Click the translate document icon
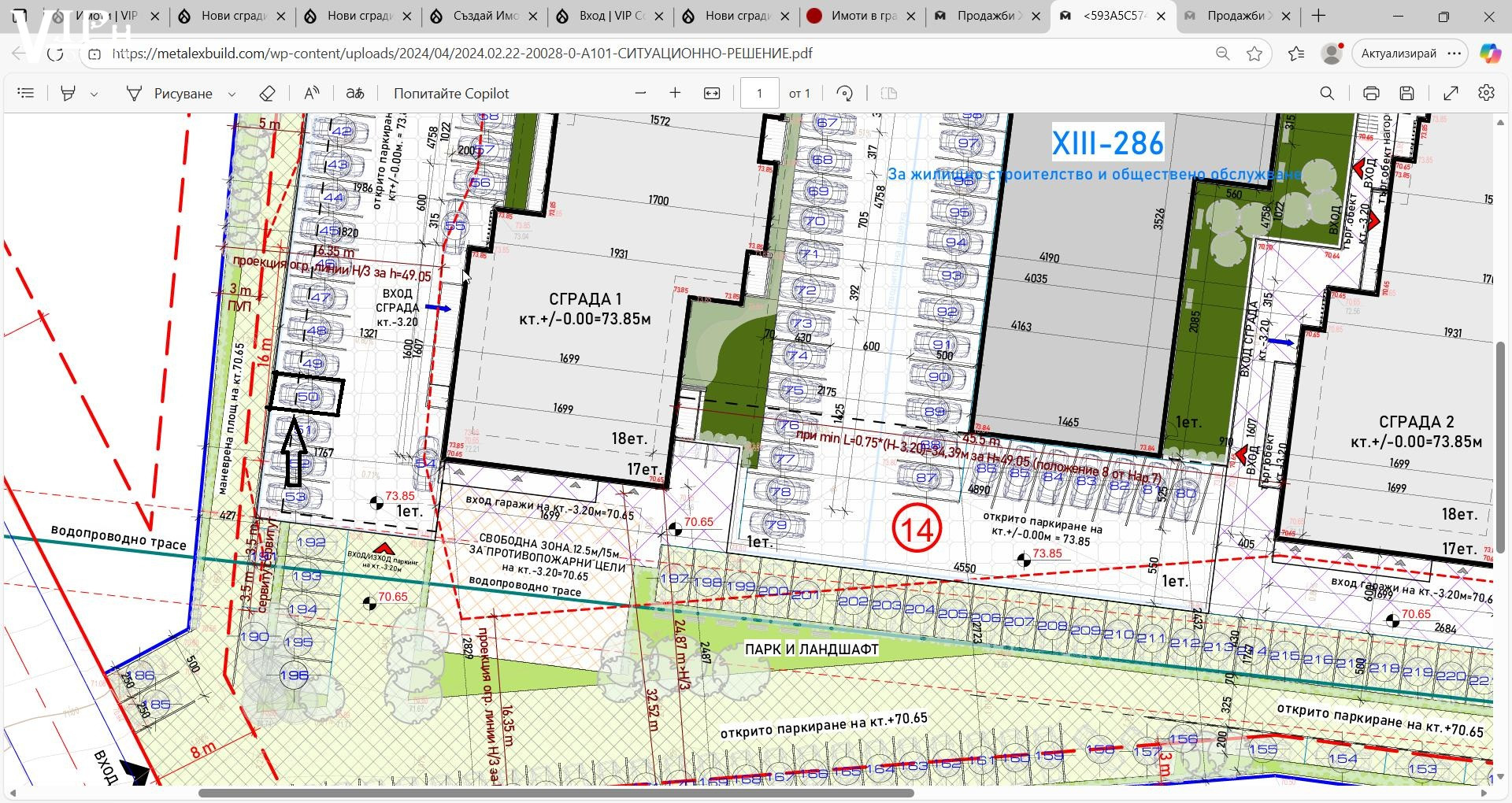Viewport: 1512px width, 803px height. pos(355,94)
